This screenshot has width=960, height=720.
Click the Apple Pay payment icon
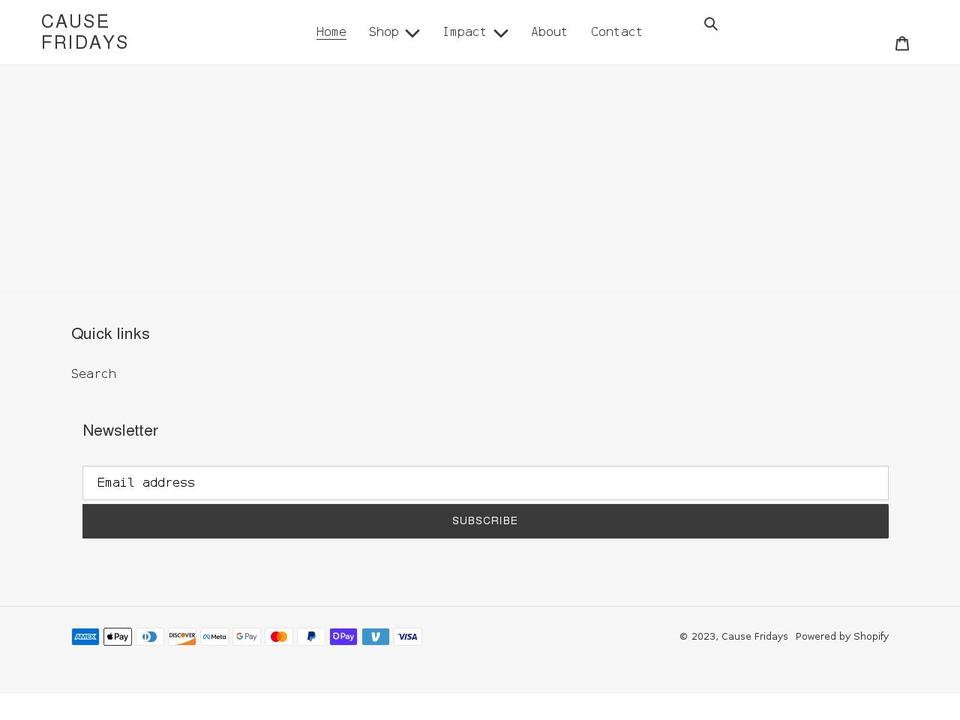tap(118, 637)
